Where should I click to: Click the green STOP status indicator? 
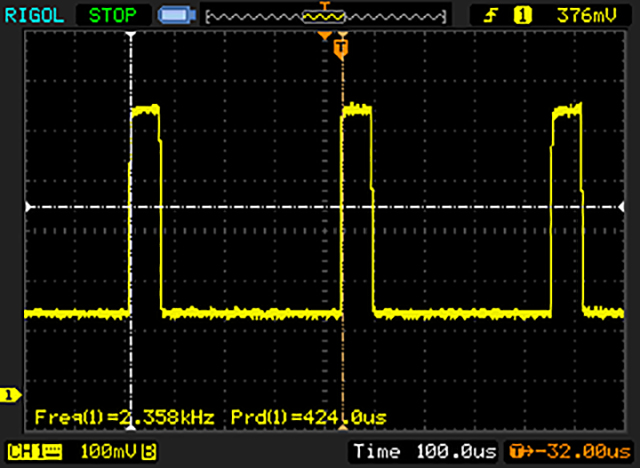pos(113,16)
